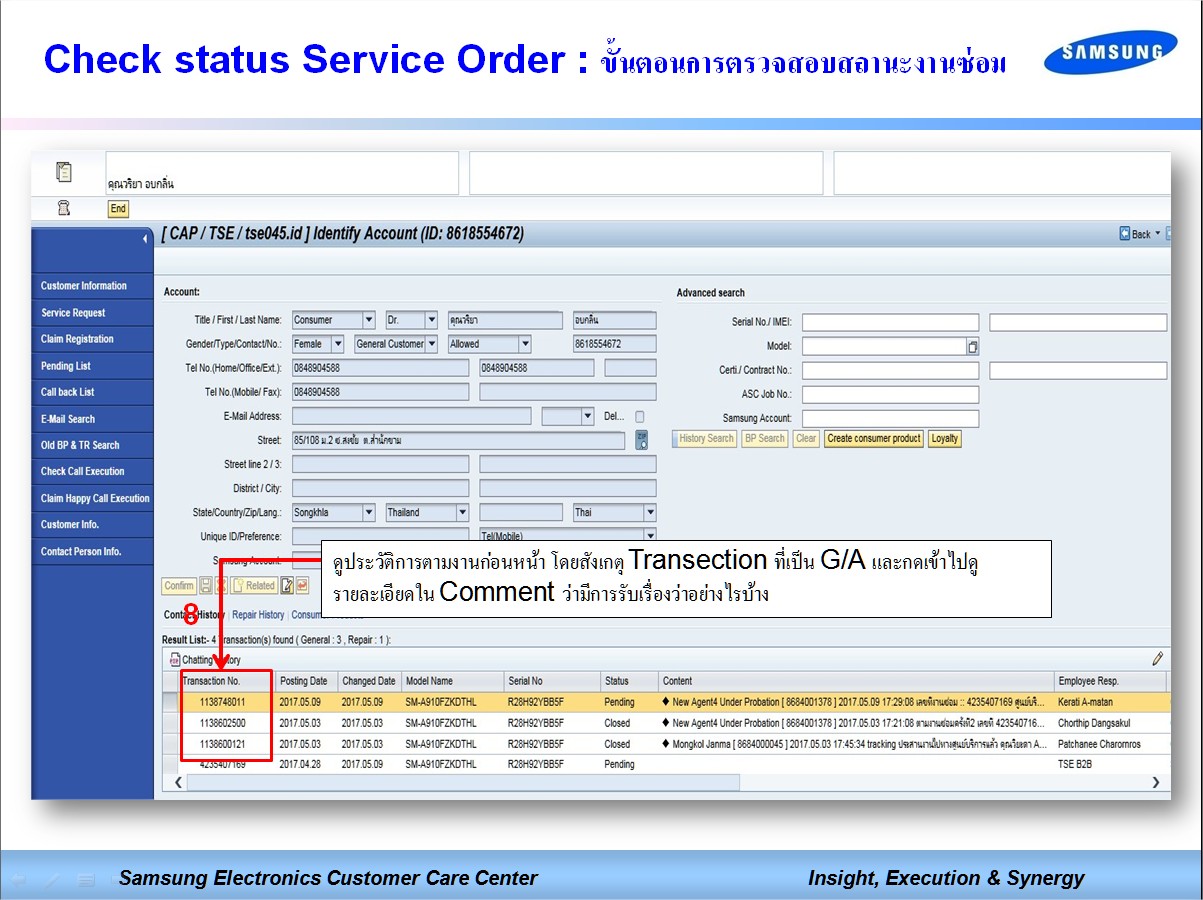
Task: Click the Create consumer product button
Action: point(874,439)
